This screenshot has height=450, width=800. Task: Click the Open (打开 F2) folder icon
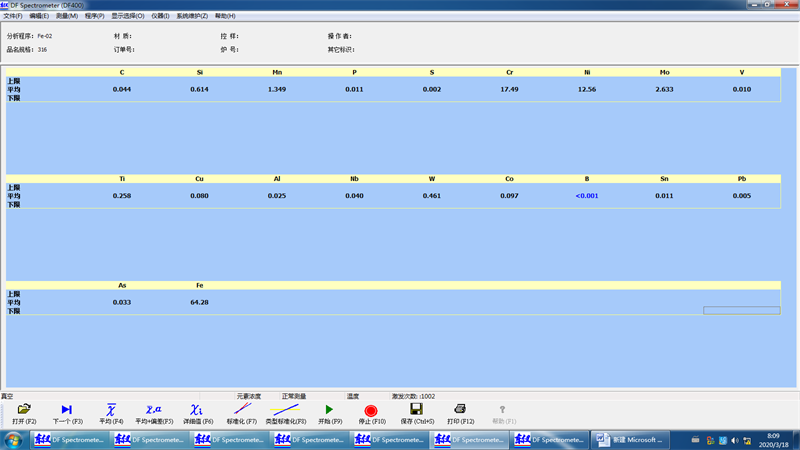point(24,411)
